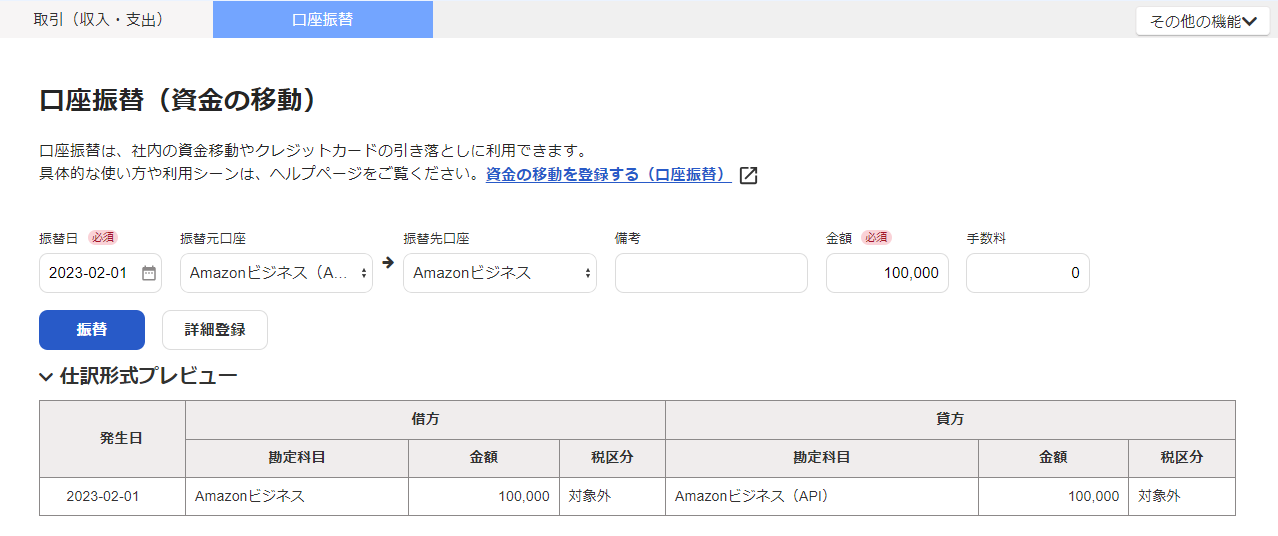Screen dimensions: 1278x536
Task: Click the 詳細登録 button
Action: coord(215,330)
